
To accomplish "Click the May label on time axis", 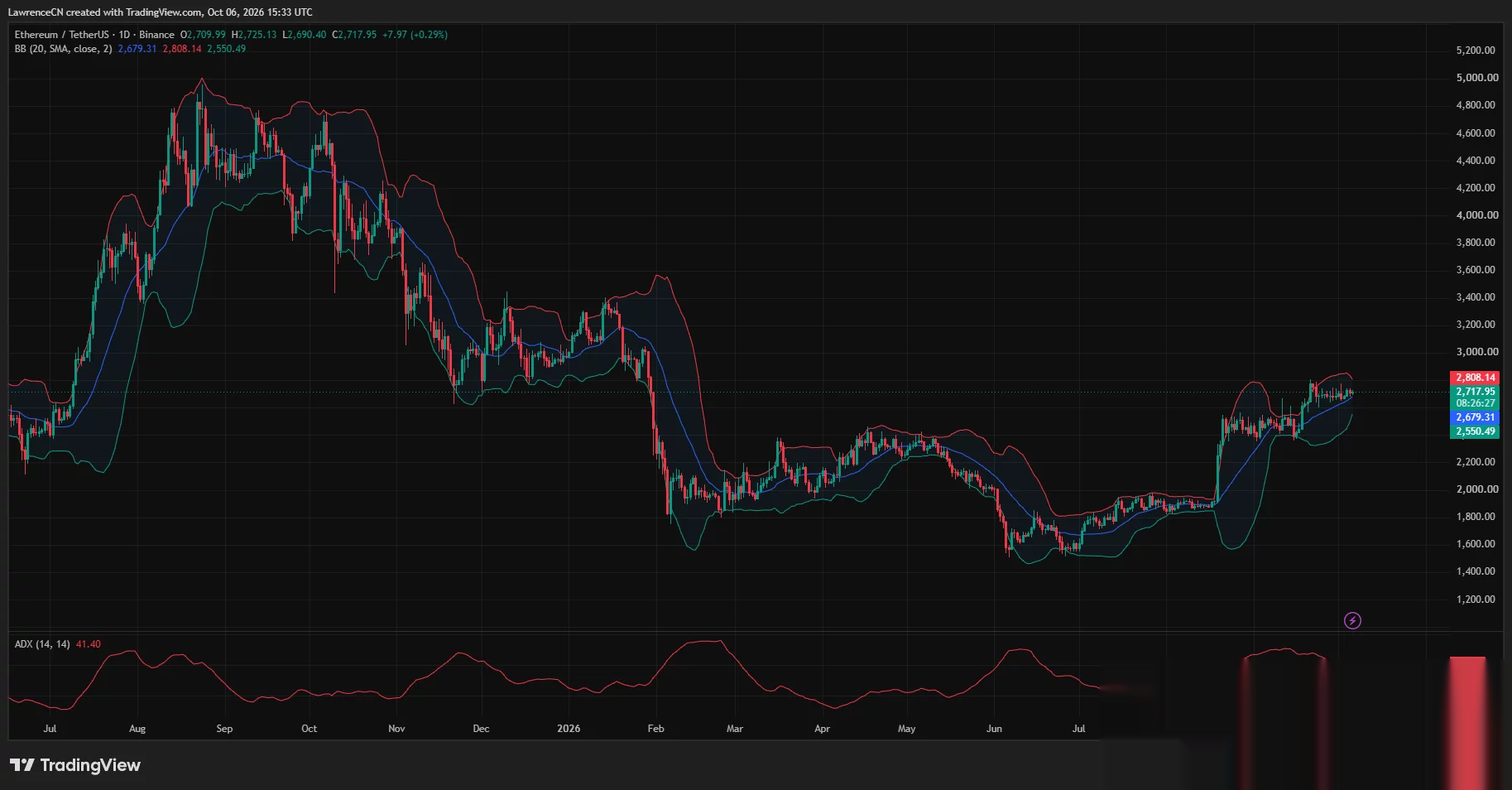I will 907,729.
